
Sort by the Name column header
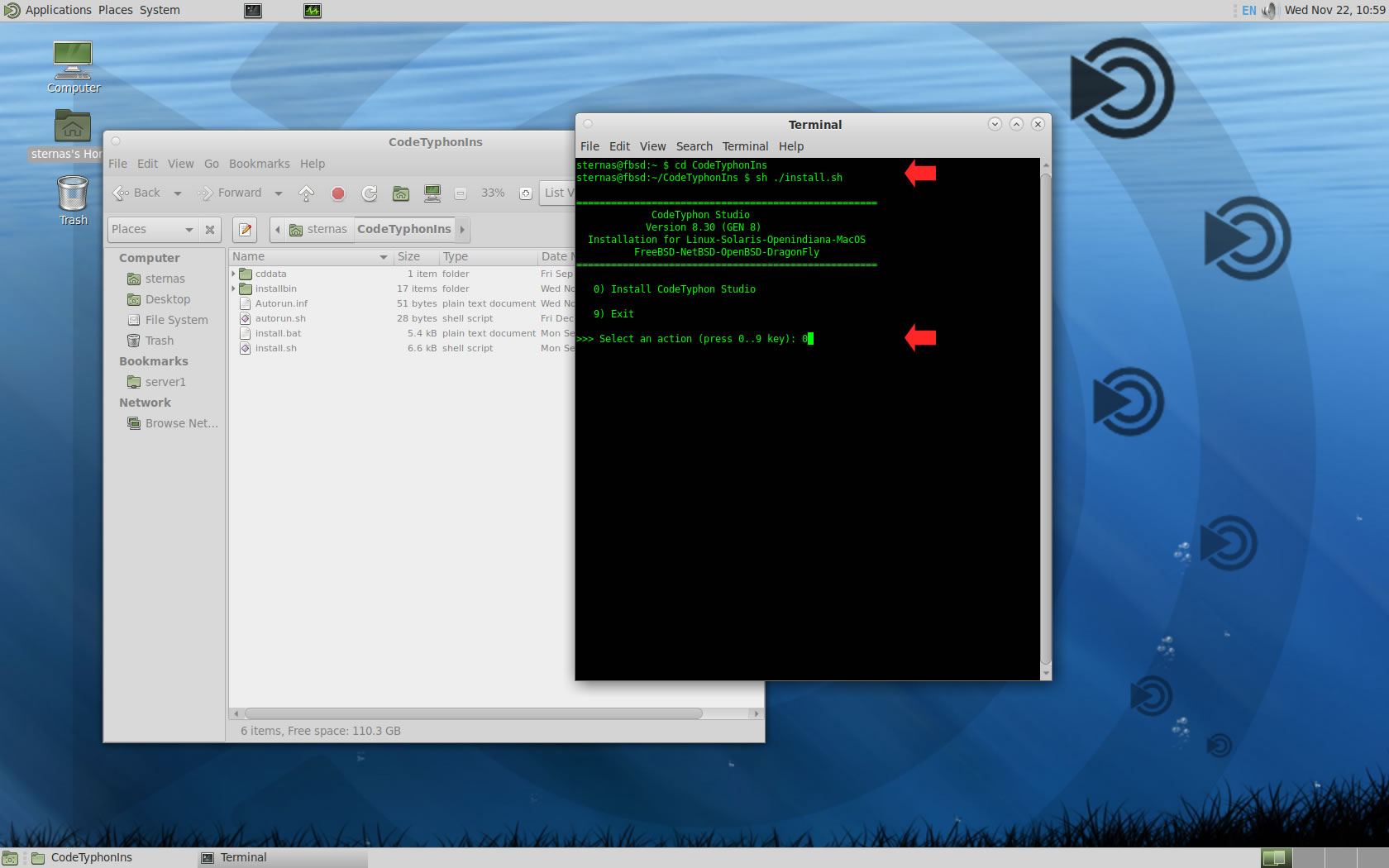[310, 257]
